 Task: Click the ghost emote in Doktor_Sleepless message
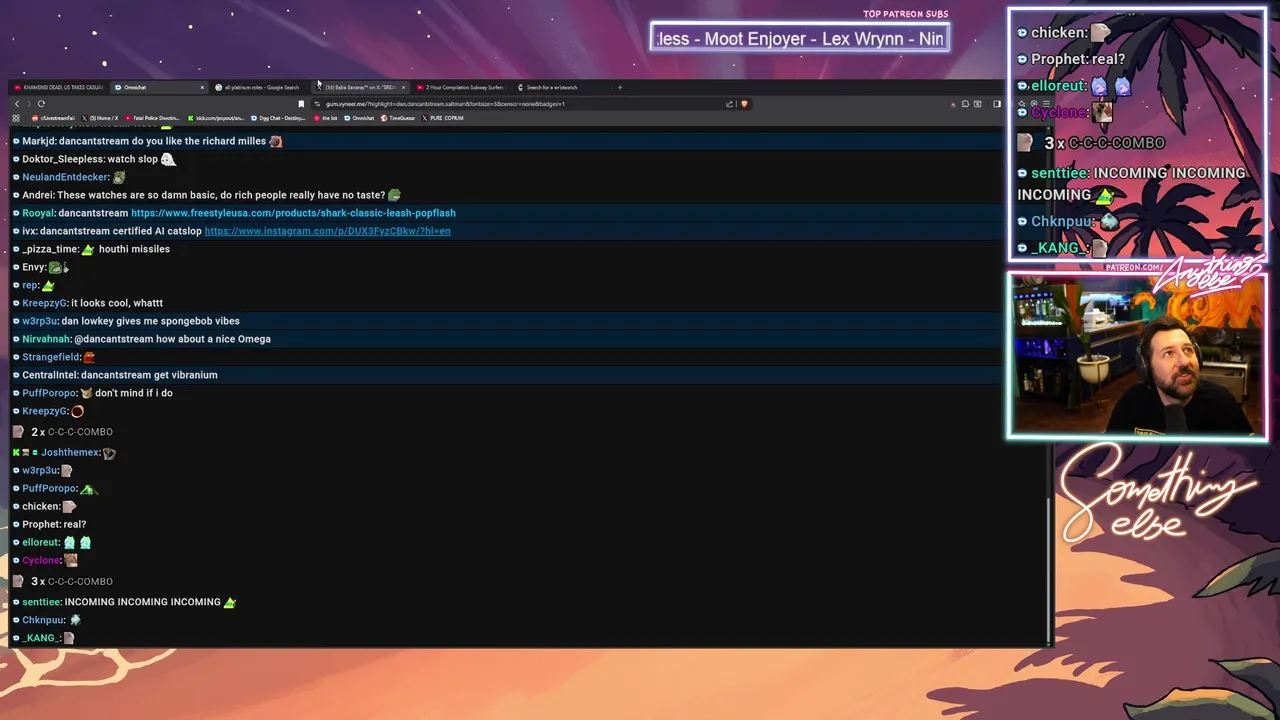pos(168,159)
